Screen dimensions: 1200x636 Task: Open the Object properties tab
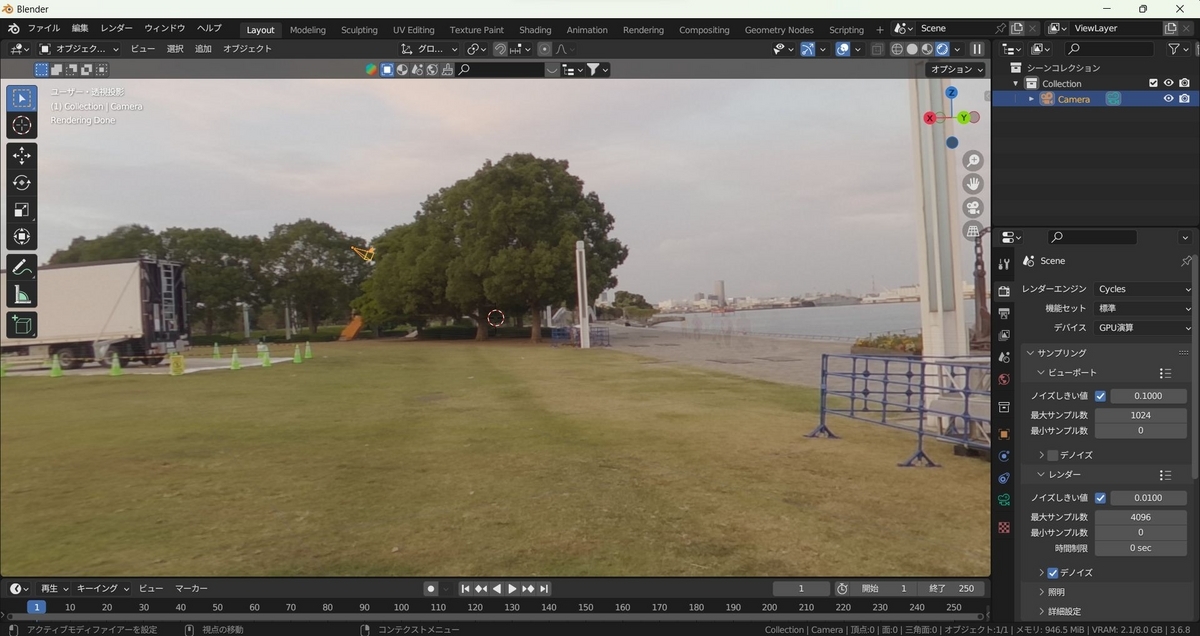(x=1004, y=434)
